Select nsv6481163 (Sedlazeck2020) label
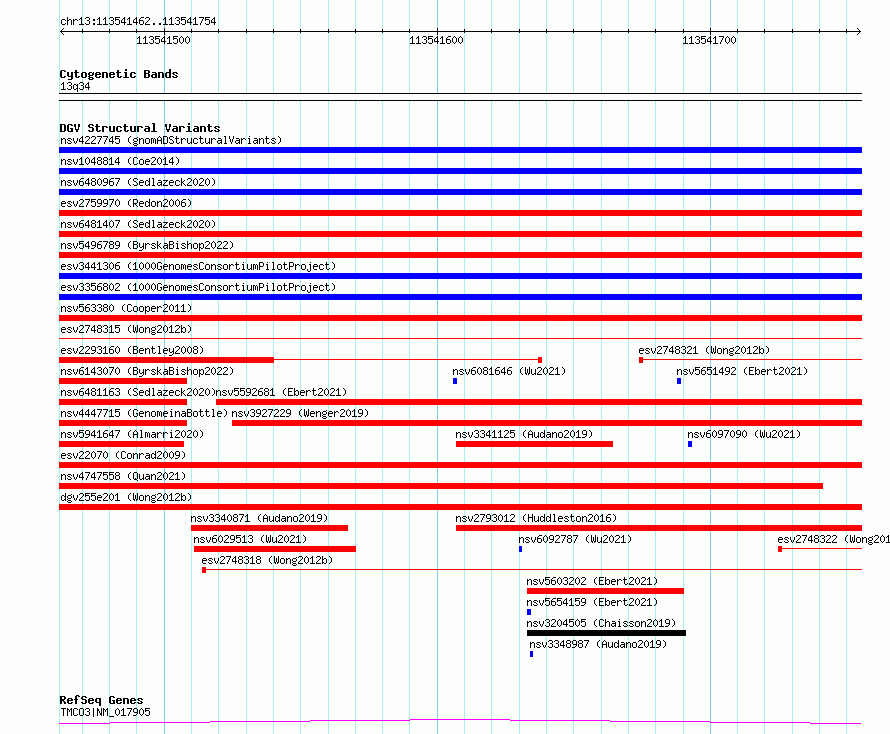The width and height of the screenshot is (890, 734). coord(138,392)
